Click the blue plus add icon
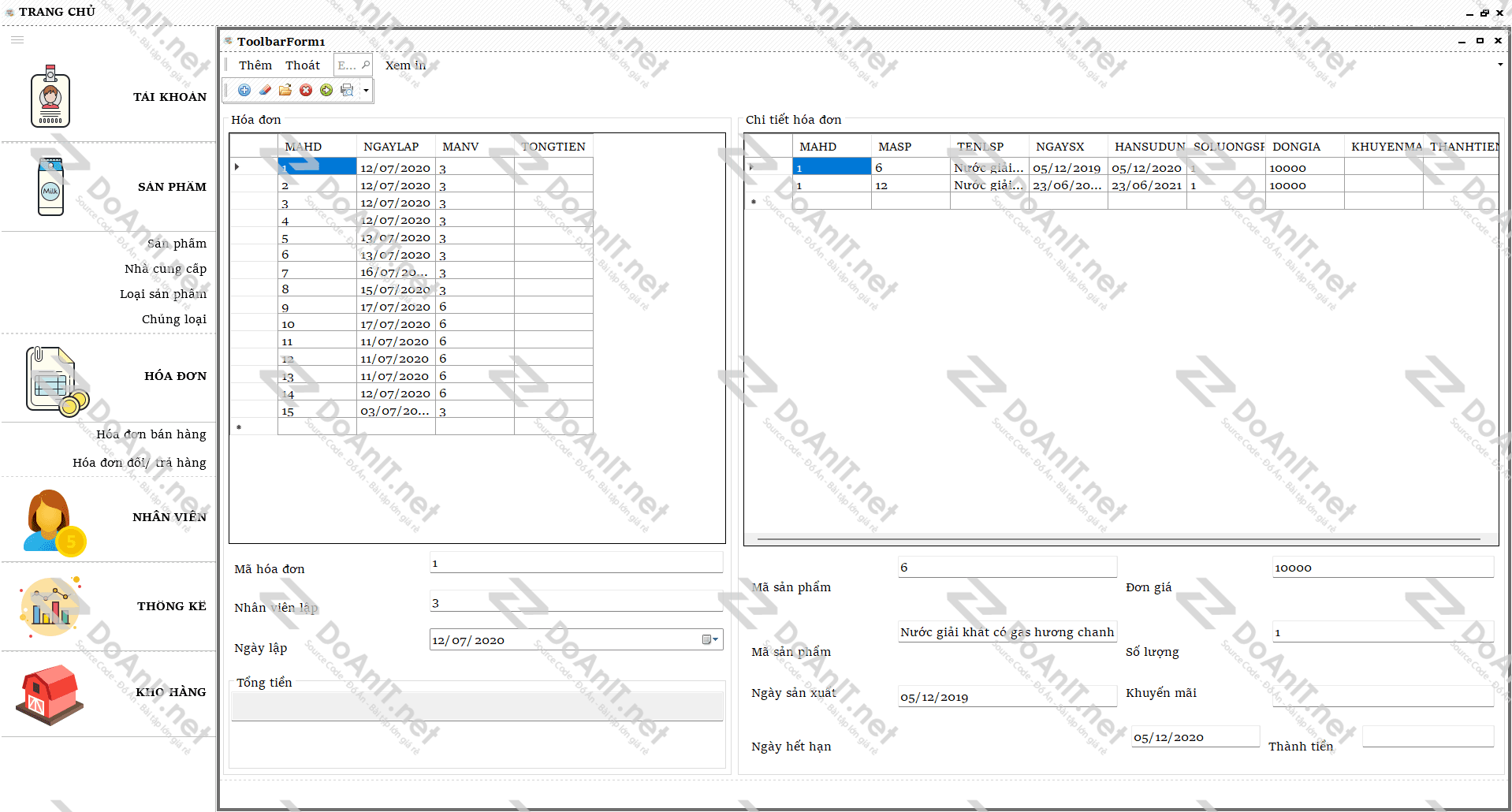Screen dimensions: 1512x812 [244, 91]
